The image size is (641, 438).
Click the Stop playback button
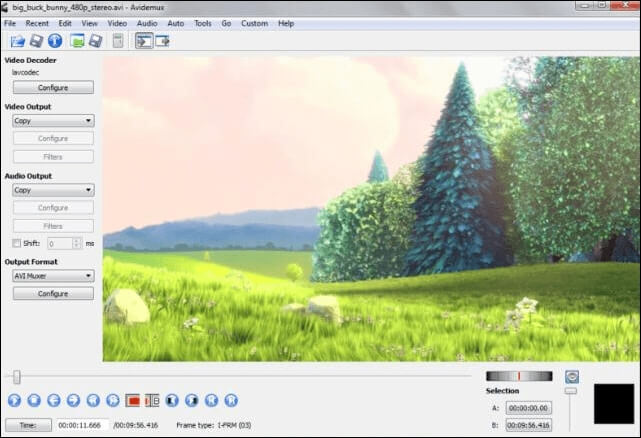pos(34,400)
